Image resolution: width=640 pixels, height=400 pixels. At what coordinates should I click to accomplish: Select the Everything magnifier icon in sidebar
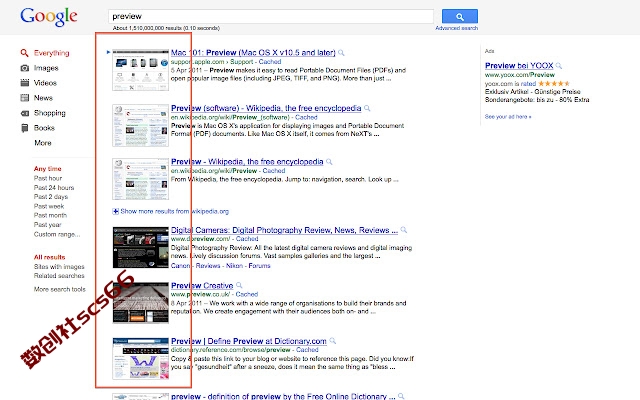click(24, 53)
